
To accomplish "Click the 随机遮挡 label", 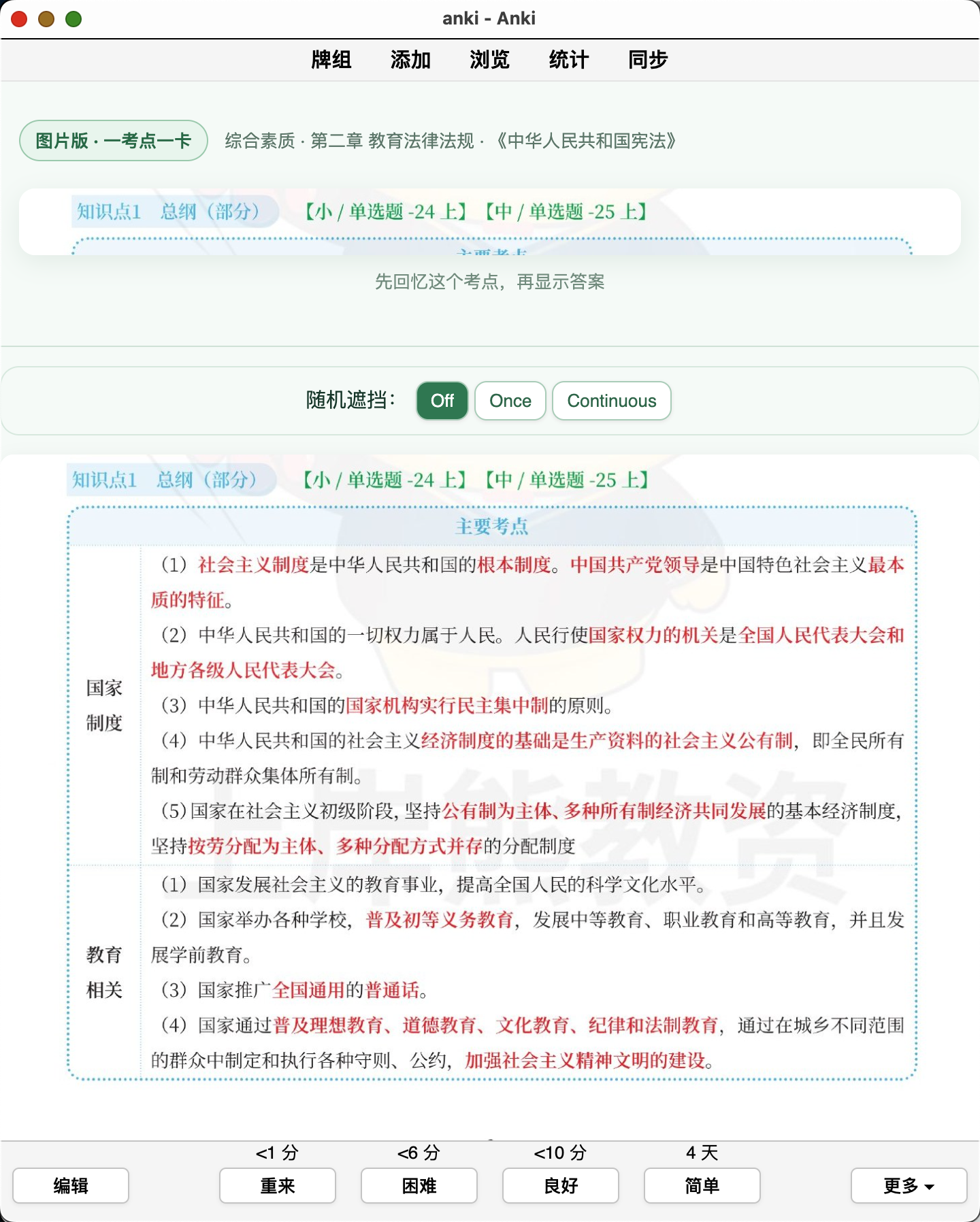I will [350, 400].
